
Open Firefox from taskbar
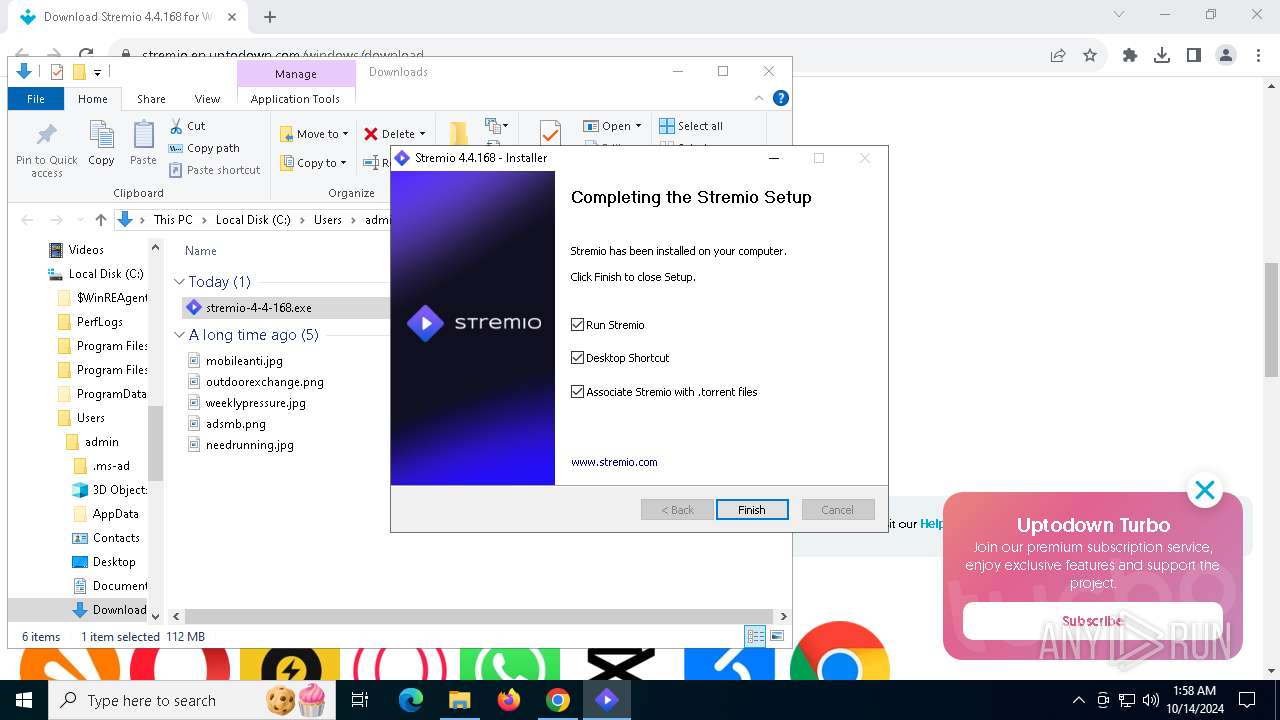pos(509,700)
